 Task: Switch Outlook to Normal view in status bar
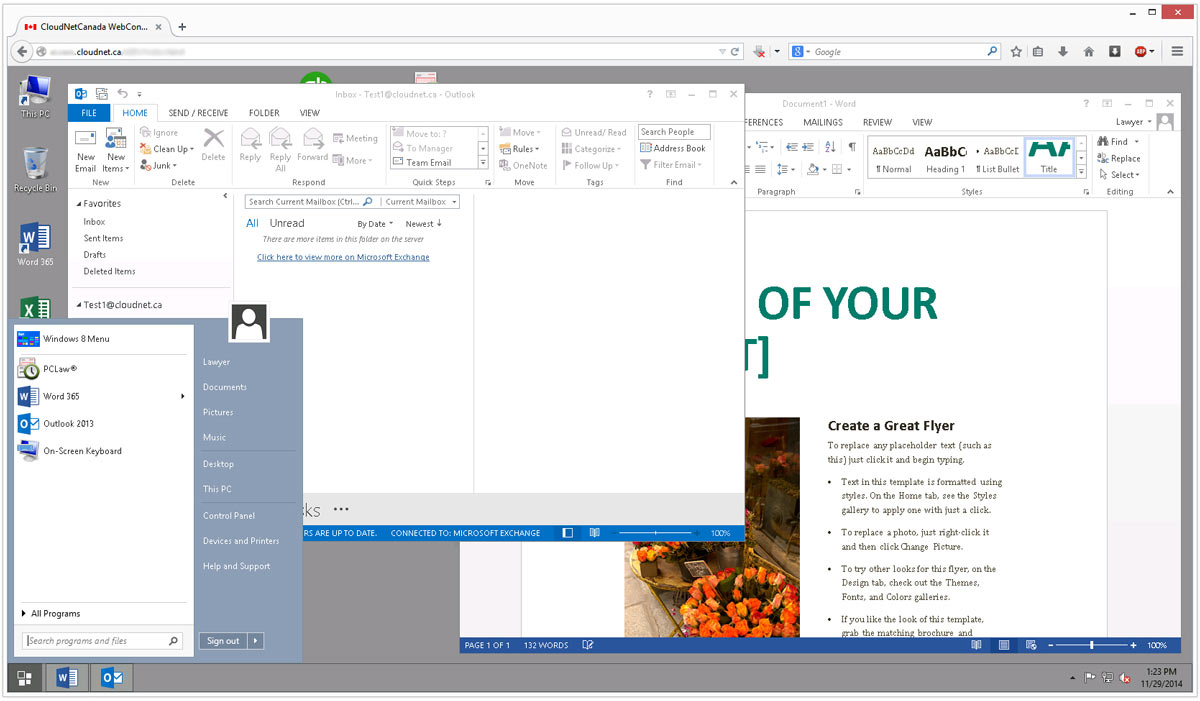pos(568,533)
